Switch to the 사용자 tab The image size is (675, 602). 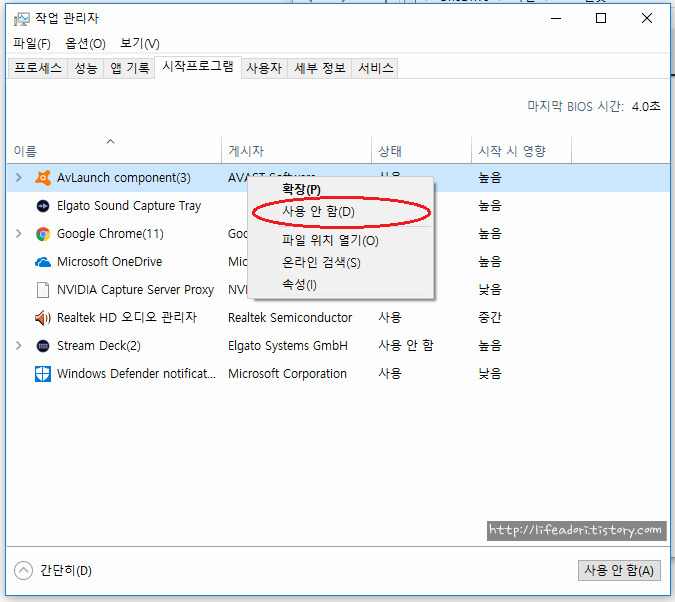pos(264,68)
